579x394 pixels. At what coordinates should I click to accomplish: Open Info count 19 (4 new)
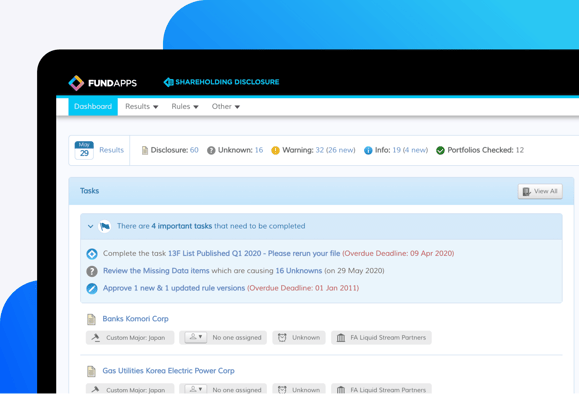click(x=410, y=150)
